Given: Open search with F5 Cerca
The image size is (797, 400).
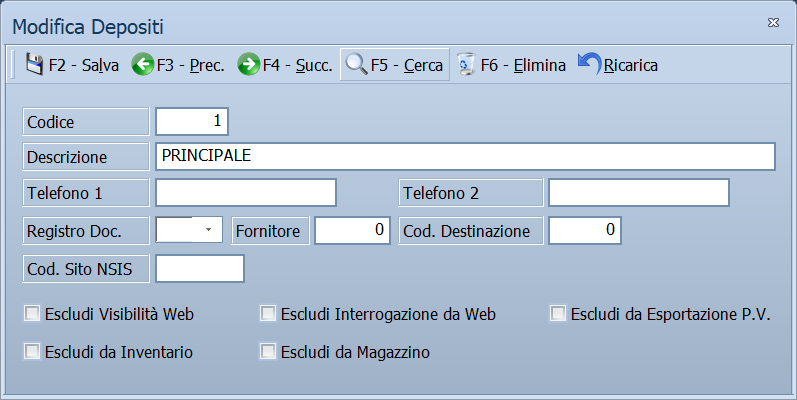Looking at the screenshot, I should point(394,65).
